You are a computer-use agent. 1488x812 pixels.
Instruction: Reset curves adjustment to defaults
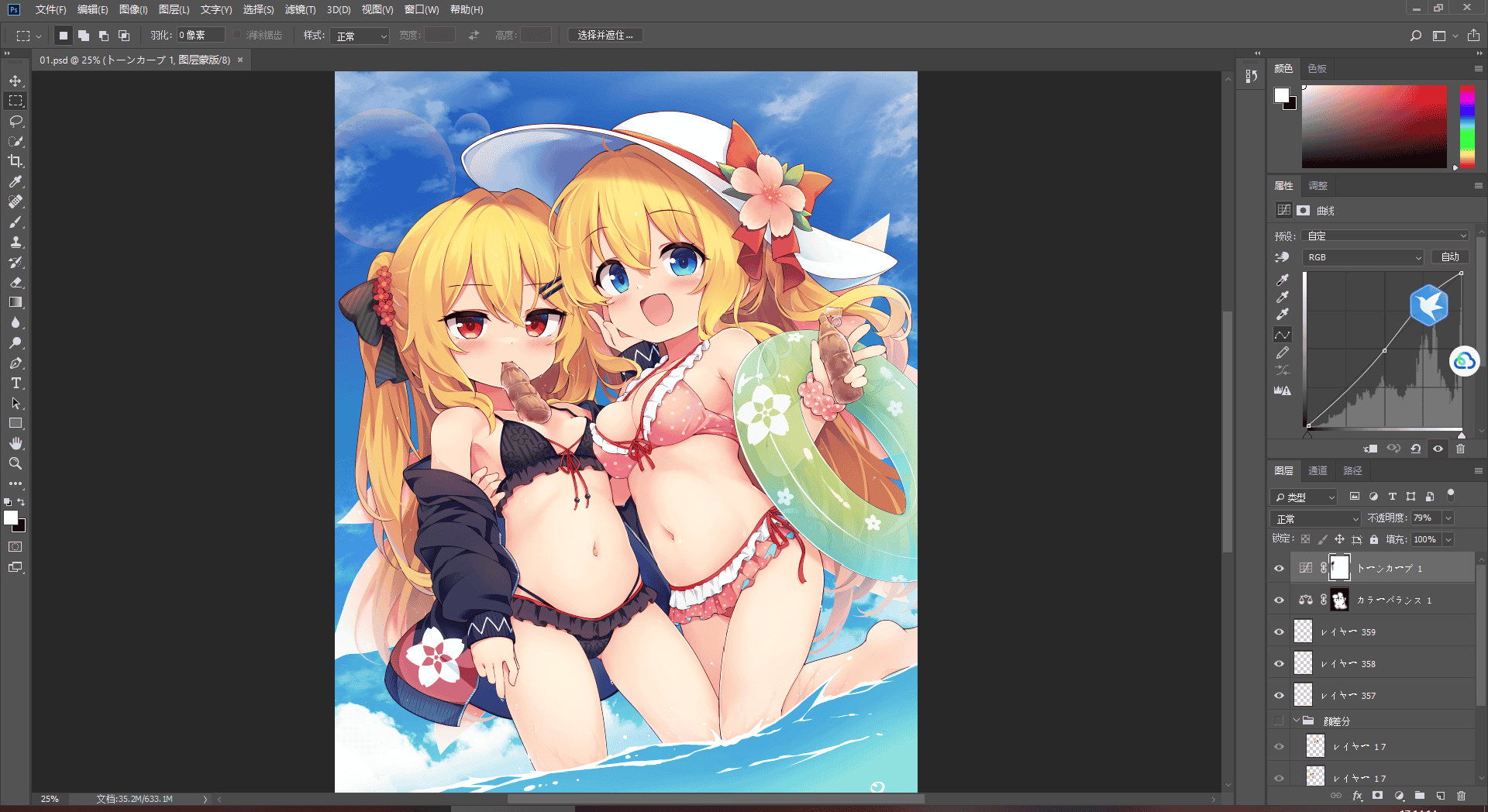click(1415, 449)
